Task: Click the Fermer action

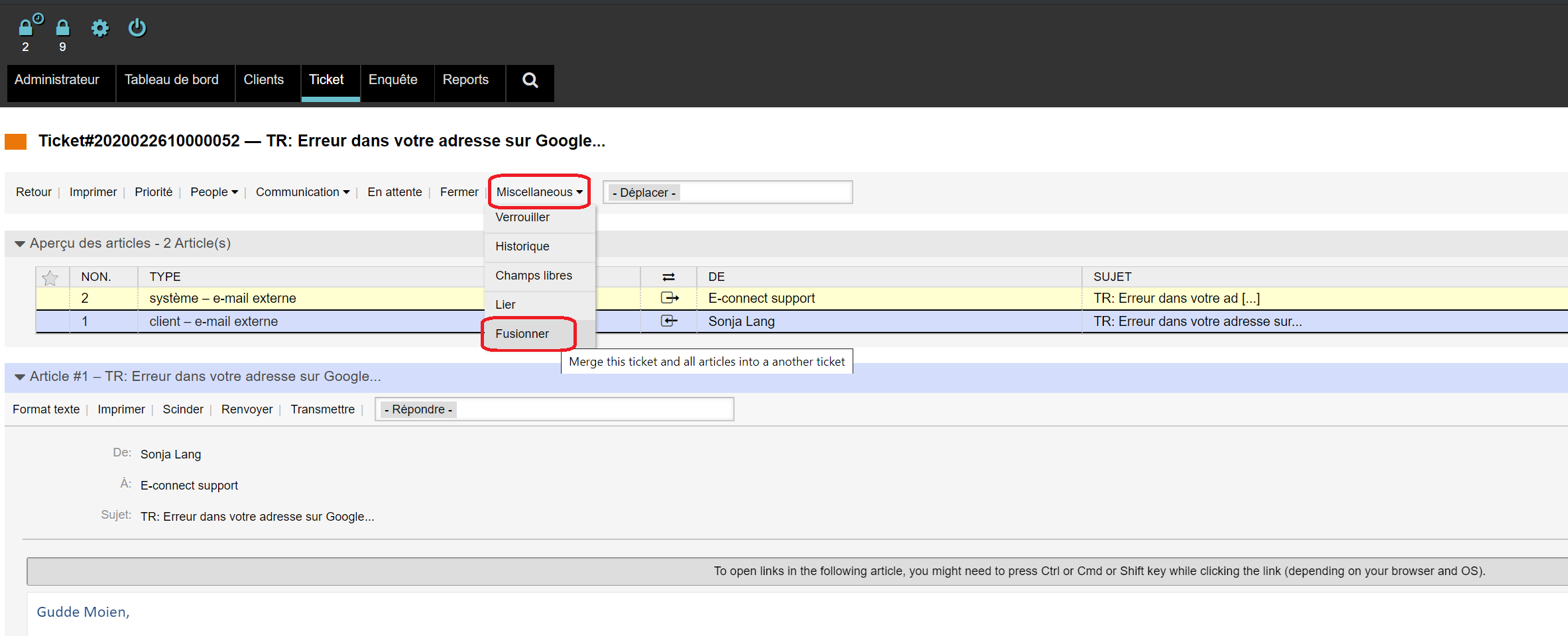Action: click(x=459, y=192)
